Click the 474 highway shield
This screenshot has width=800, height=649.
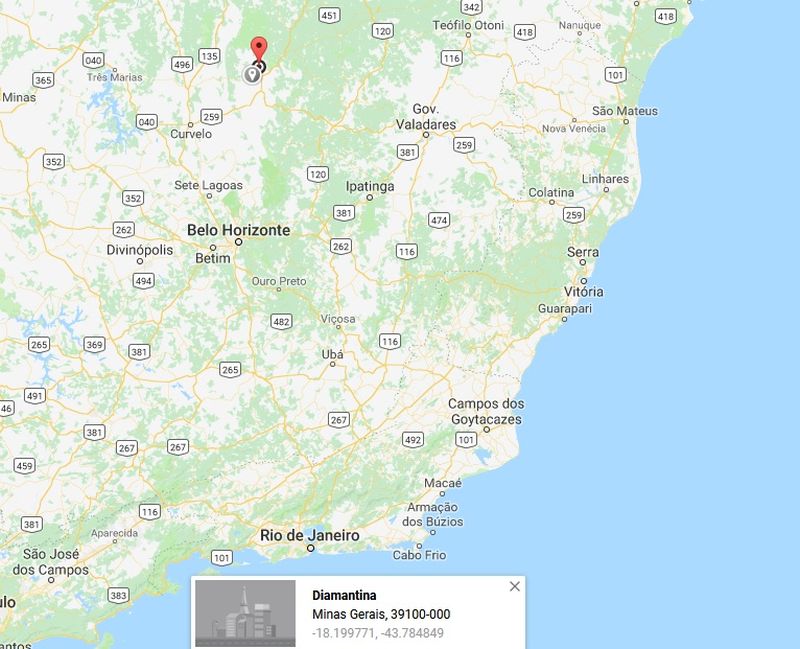point(439,220)
